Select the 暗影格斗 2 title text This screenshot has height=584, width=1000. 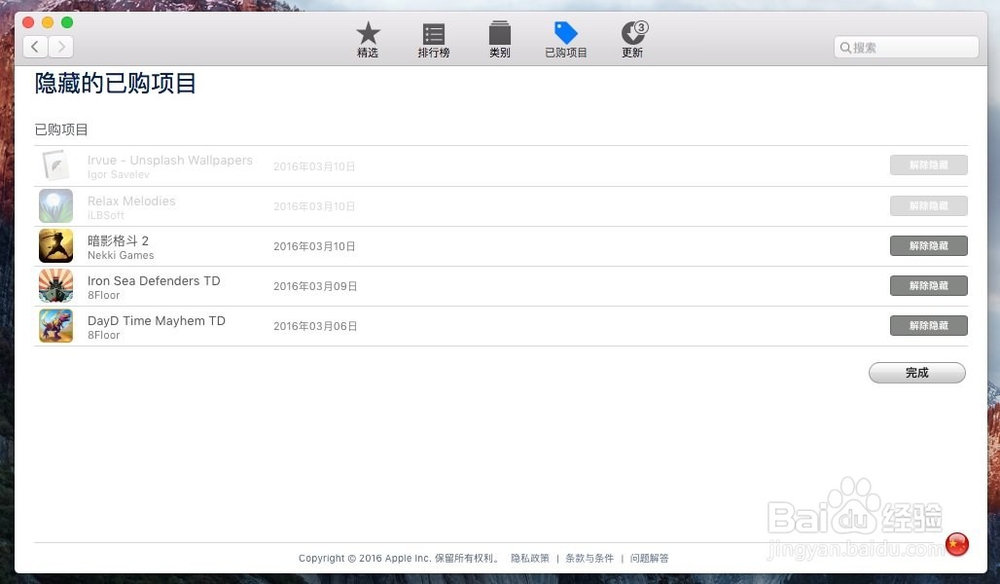pos(118,240)
